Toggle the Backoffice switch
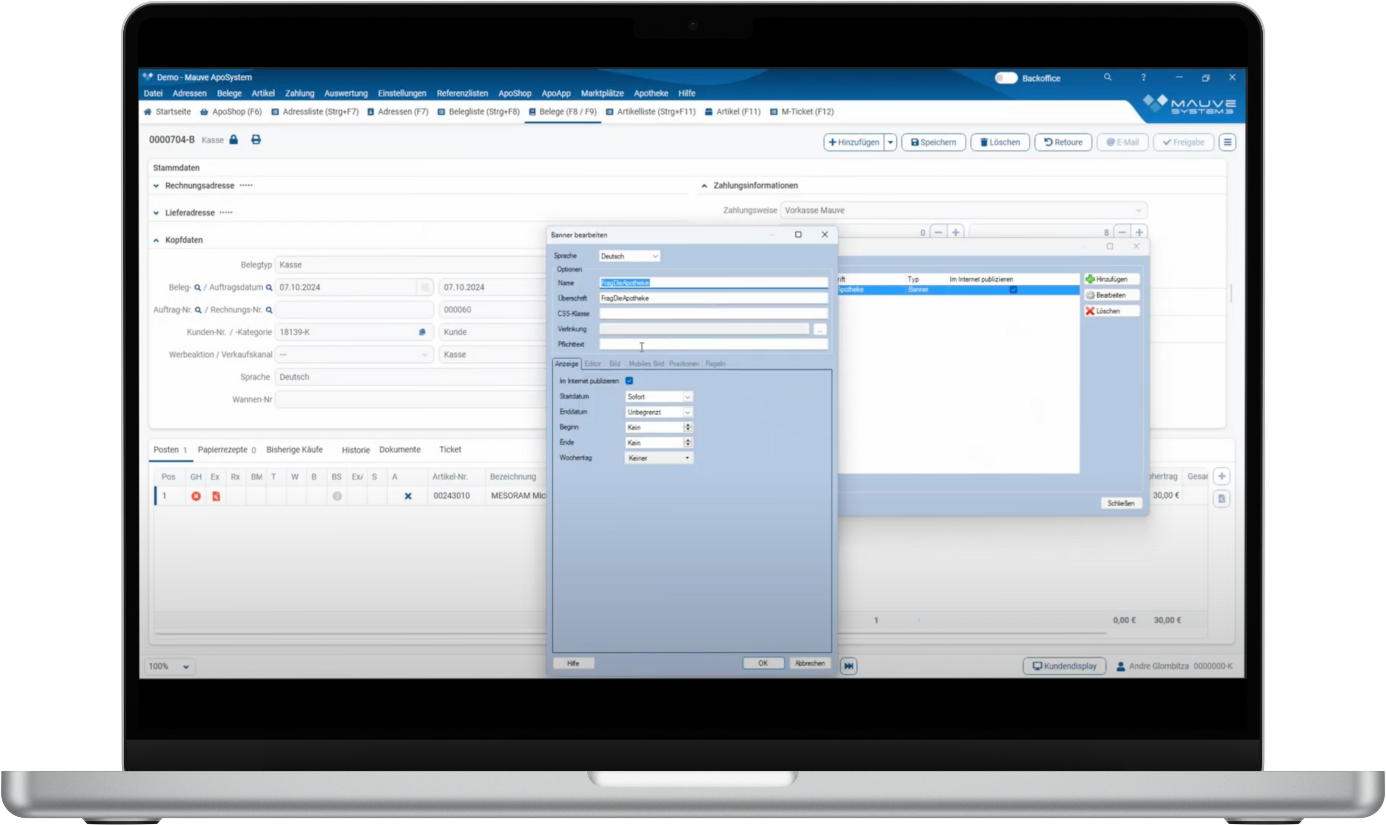The width and height of the screenshot is (1386, 825). [1005, 78]
